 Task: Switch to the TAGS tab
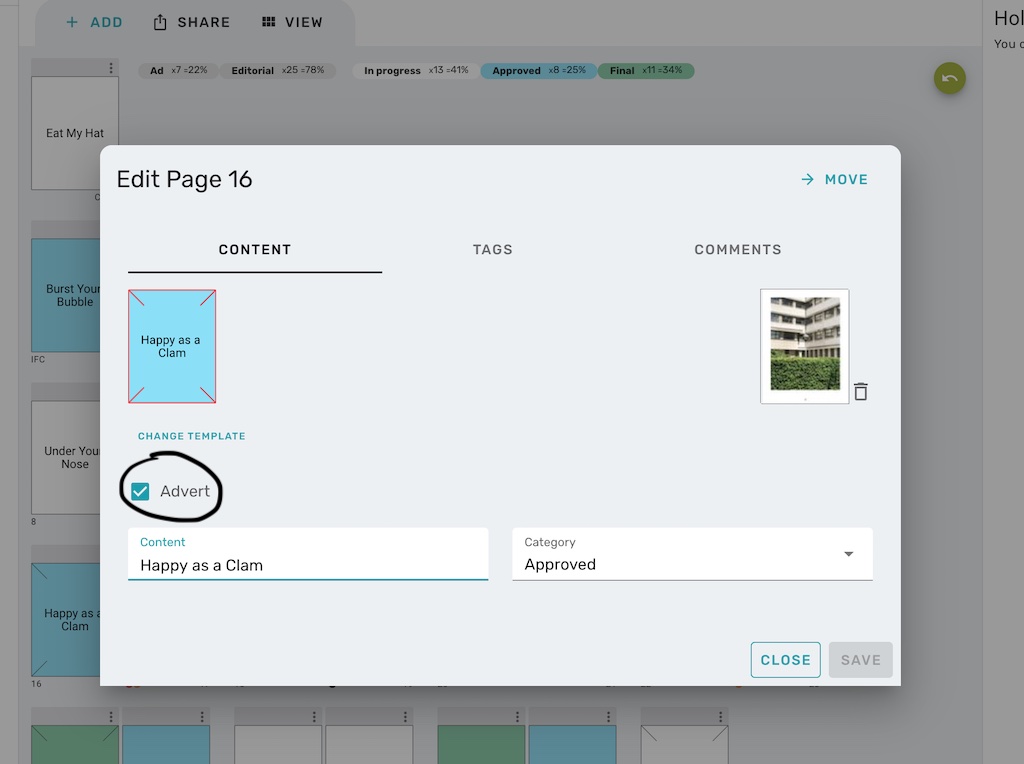[x=492, y=249]
